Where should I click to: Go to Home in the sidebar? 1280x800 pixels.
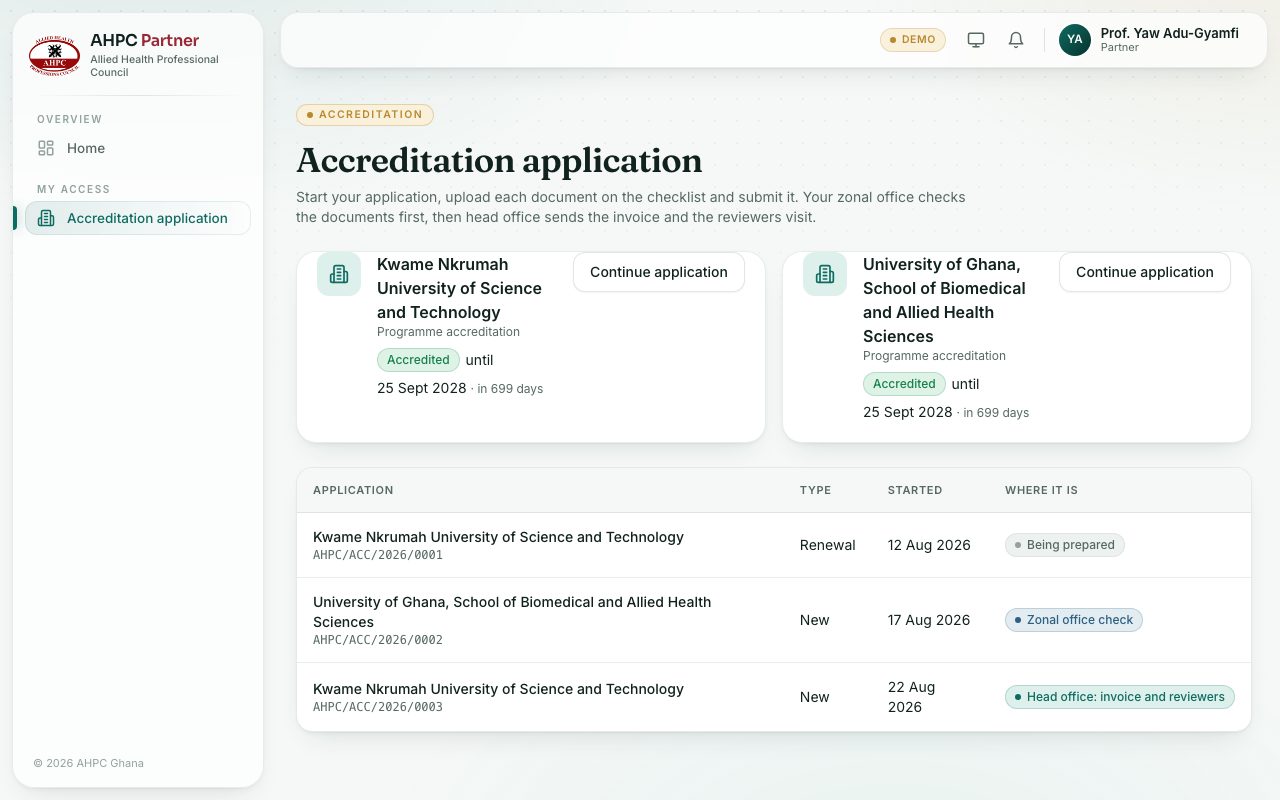point(138,148)
